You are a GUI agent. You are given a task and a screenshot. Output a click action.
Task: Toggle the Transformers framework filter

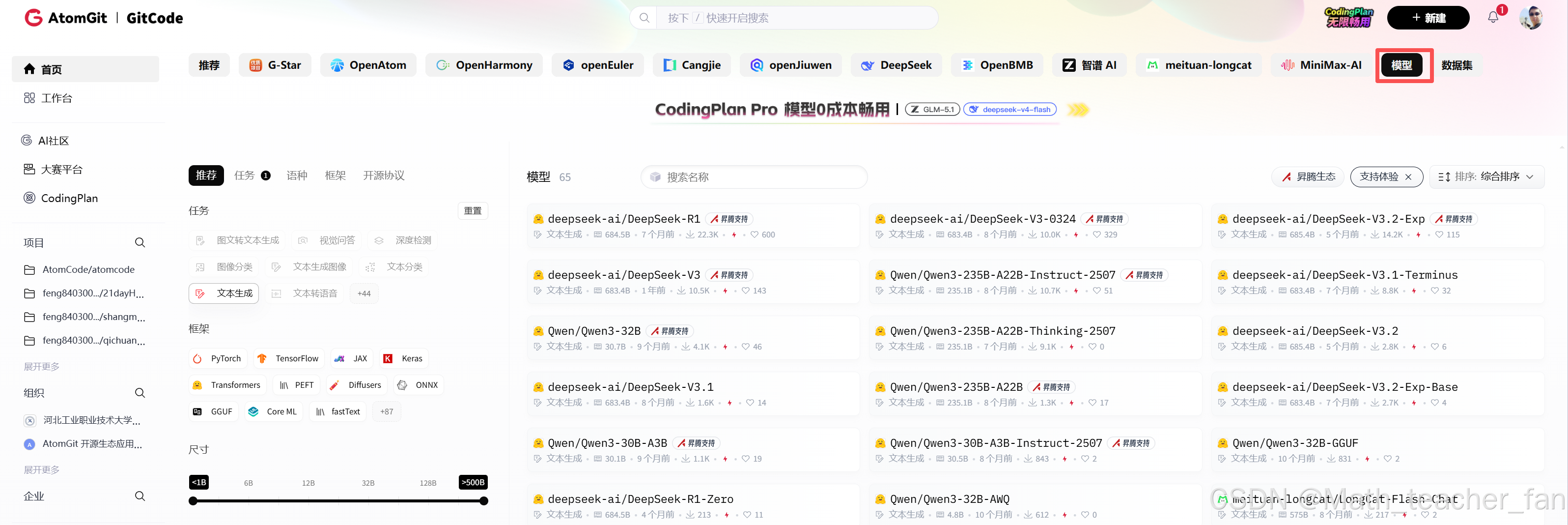[226, 385]
